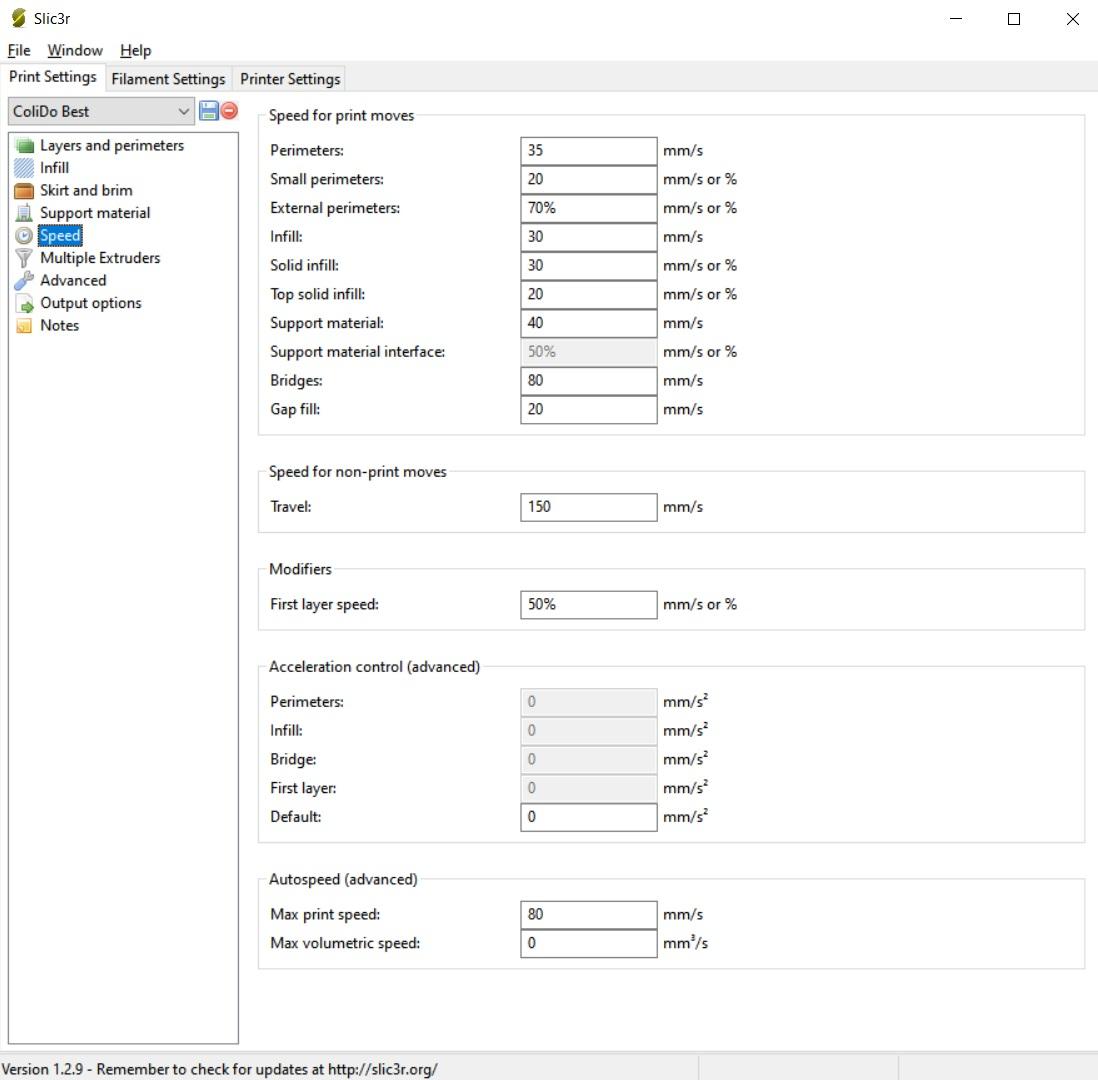The image size is (1098, 1080).
Task: Focus the Max print speed field
Action: tap(588, 914)
